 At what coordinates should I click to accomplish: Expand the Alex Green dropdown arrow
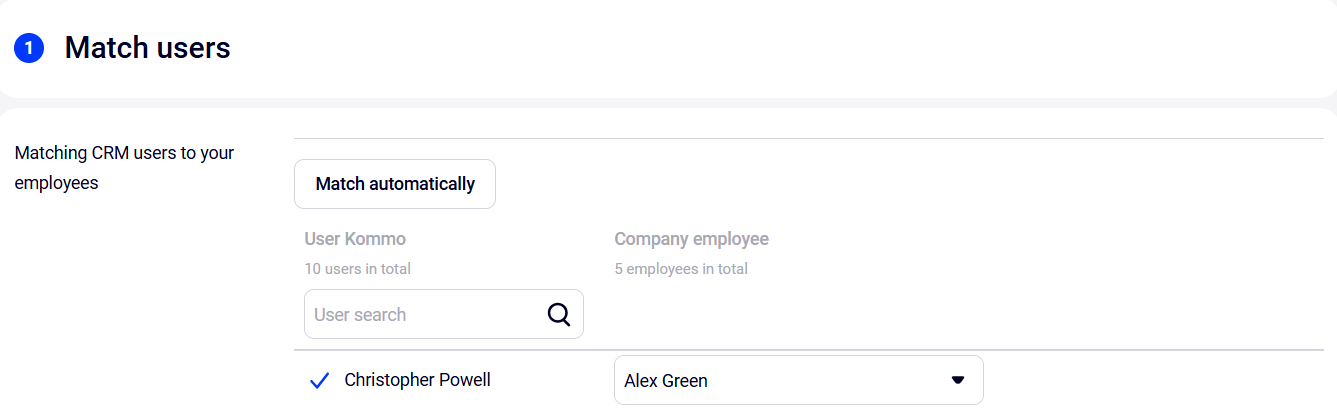tap(957, 380)
